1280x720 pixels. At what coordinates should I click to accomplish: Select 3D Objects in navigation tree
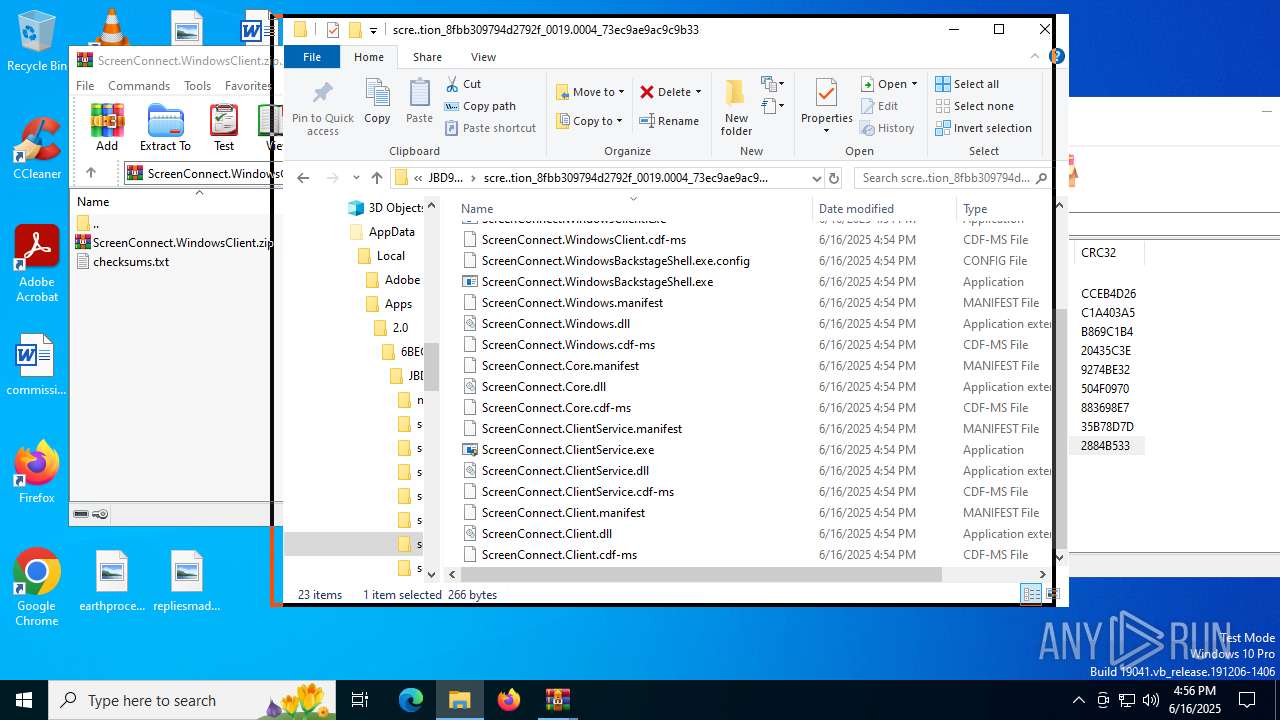coord(385,208)
